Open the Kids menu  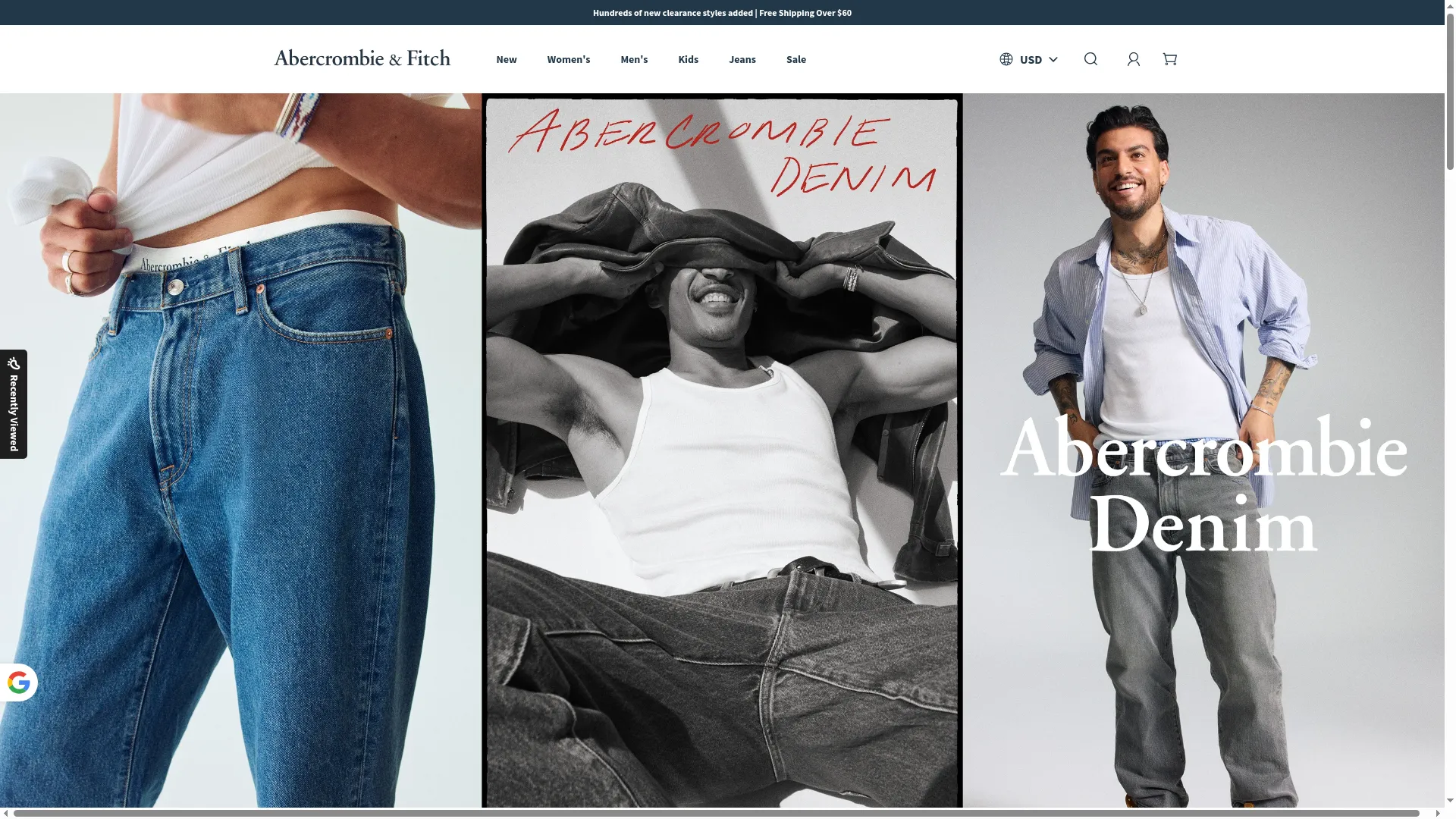coord(689,59)
